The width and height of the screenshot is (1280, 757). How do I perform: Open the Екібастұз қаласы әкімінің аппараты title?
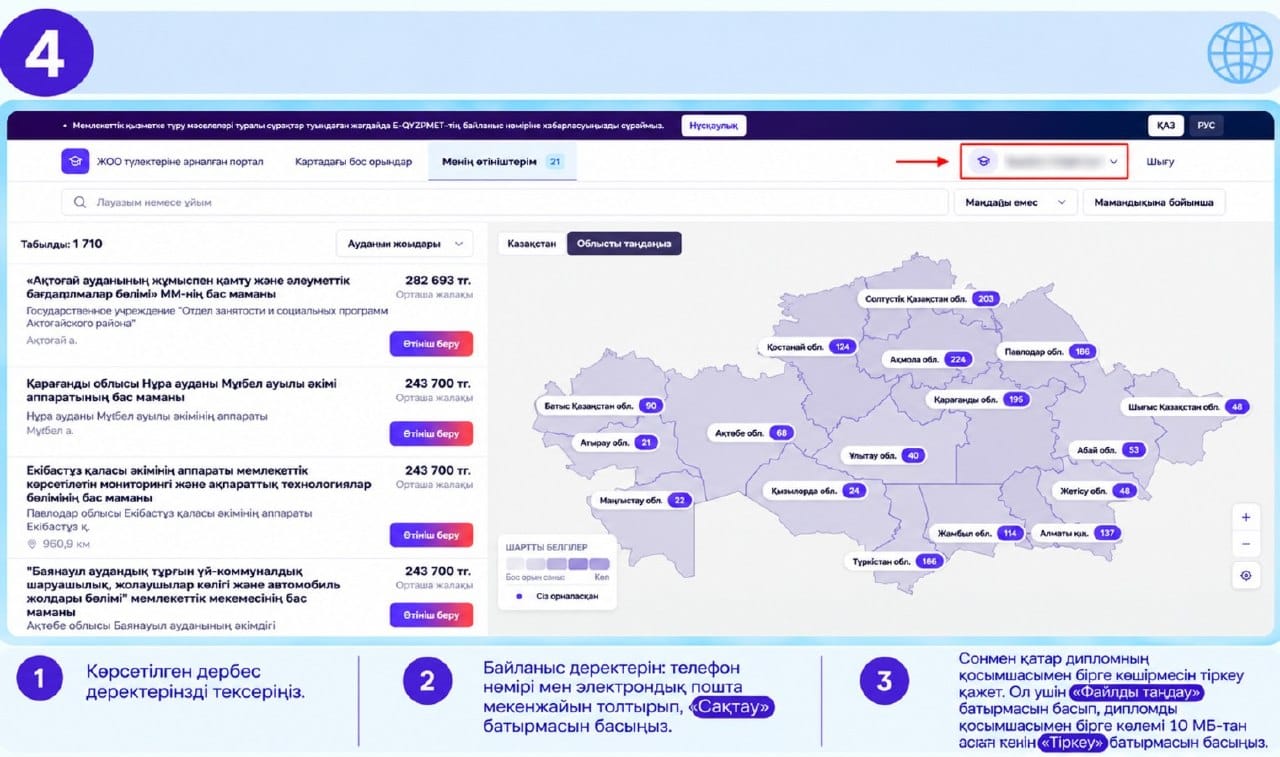199,484
